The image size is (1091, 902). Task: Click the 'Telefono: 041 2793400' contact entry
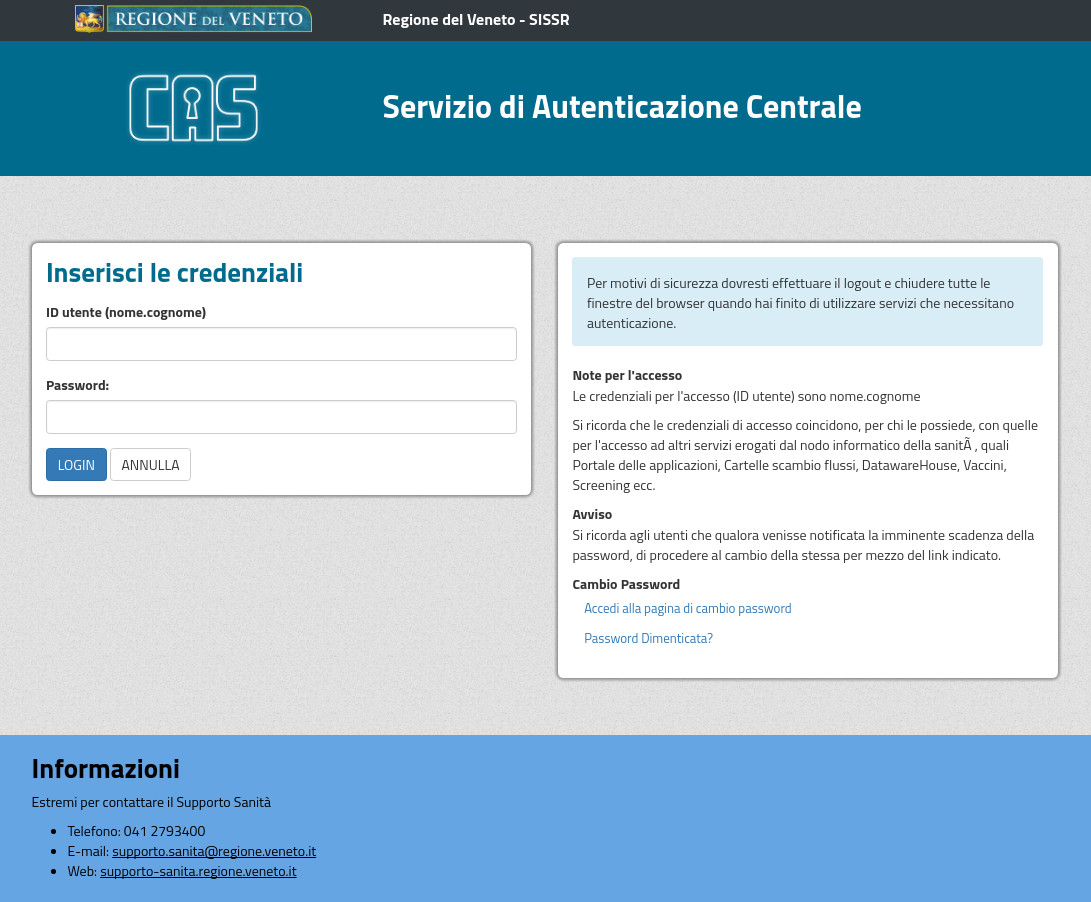136,831
